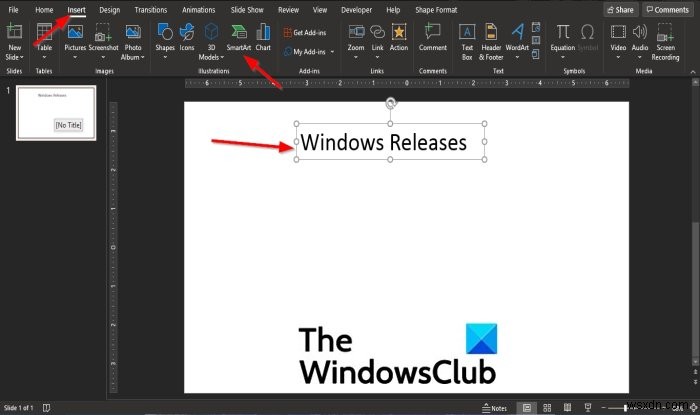This screenshot has width=700, height=415.
Task: Insert a Text Box
Action: pyautogui.click(x=467, y=42)
